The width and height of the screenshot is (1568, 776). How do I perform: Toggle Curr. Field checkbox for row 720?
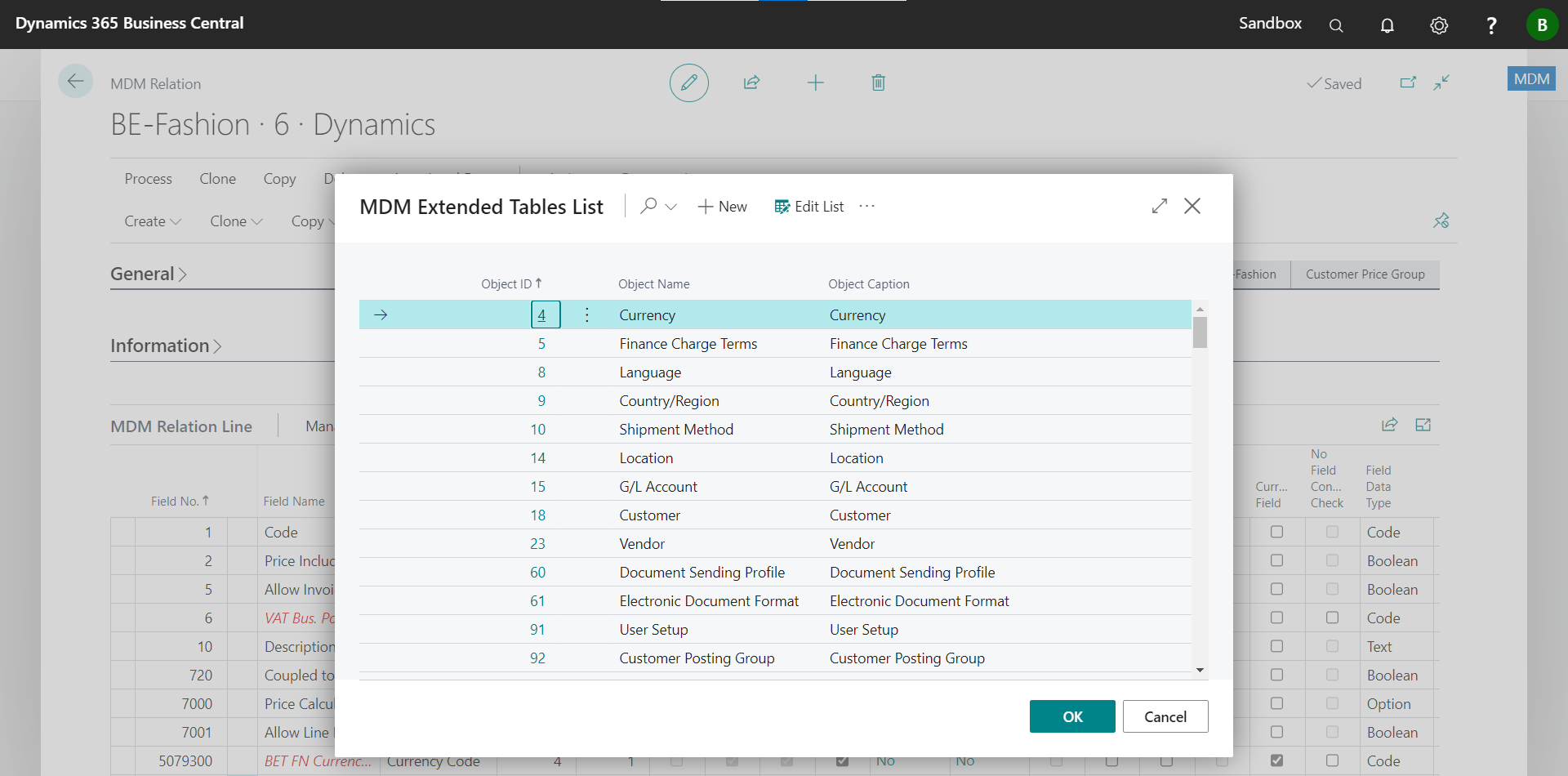pos(1276,675)
